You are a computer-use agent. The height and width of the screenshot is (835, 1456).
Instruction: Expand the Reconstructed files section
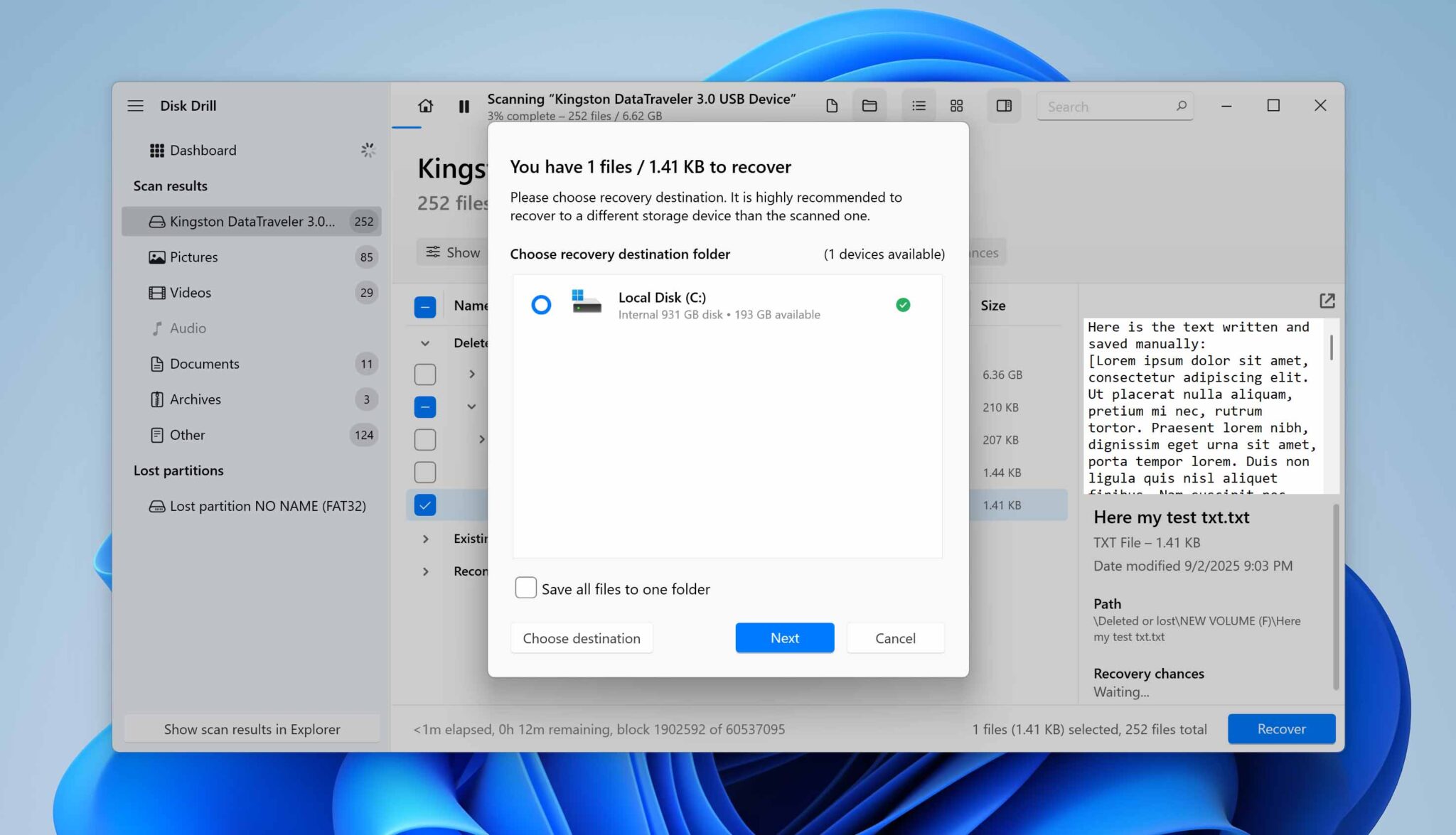click(427, 571)
